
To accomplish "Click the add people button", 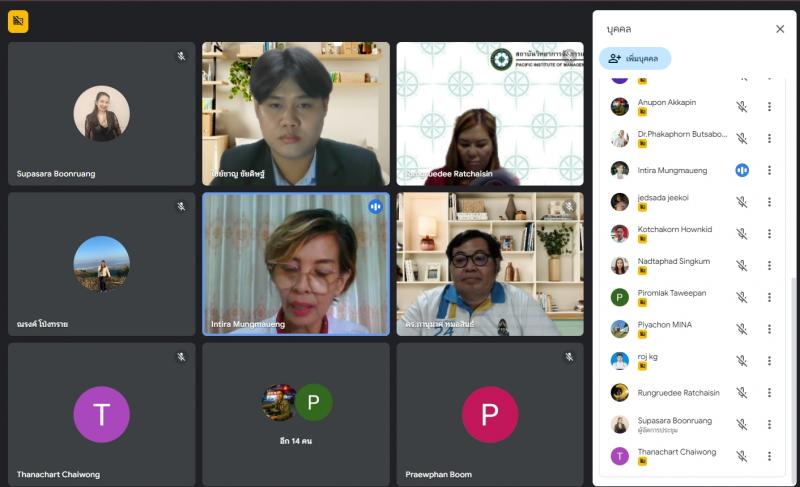I will point(635,58).
